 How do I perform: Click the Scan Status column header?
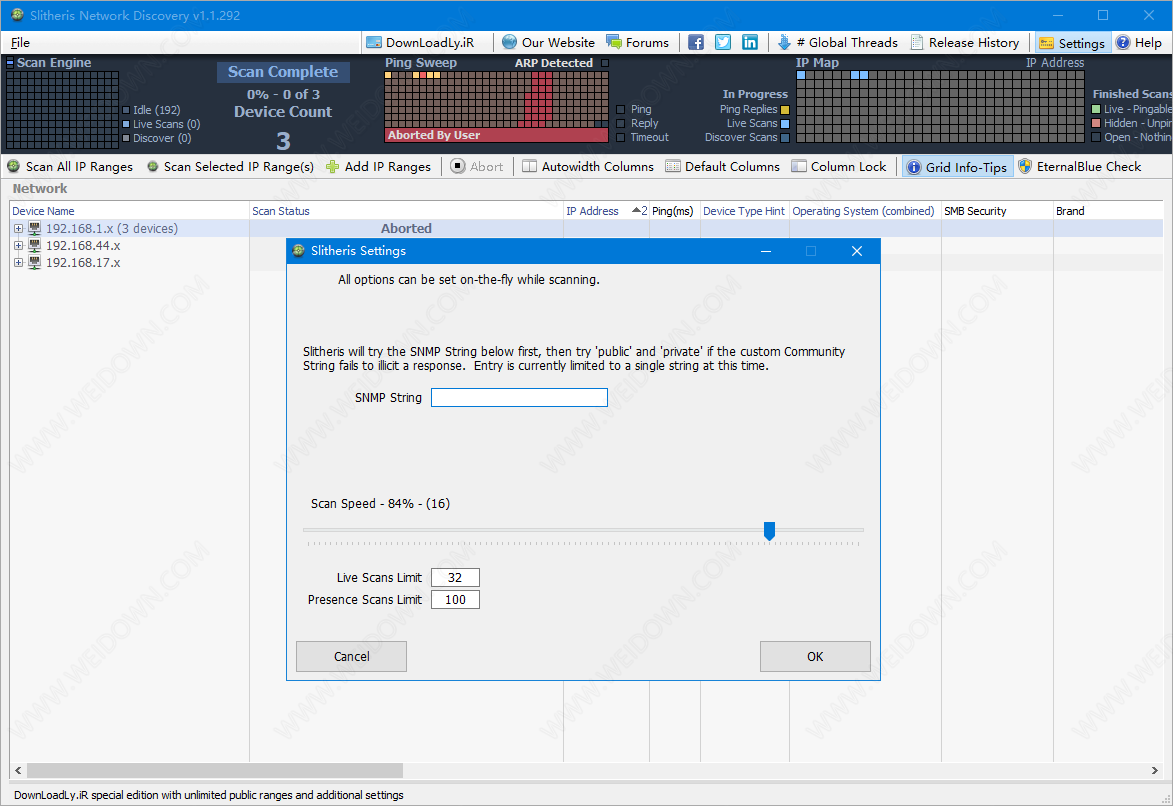(406, 211)
